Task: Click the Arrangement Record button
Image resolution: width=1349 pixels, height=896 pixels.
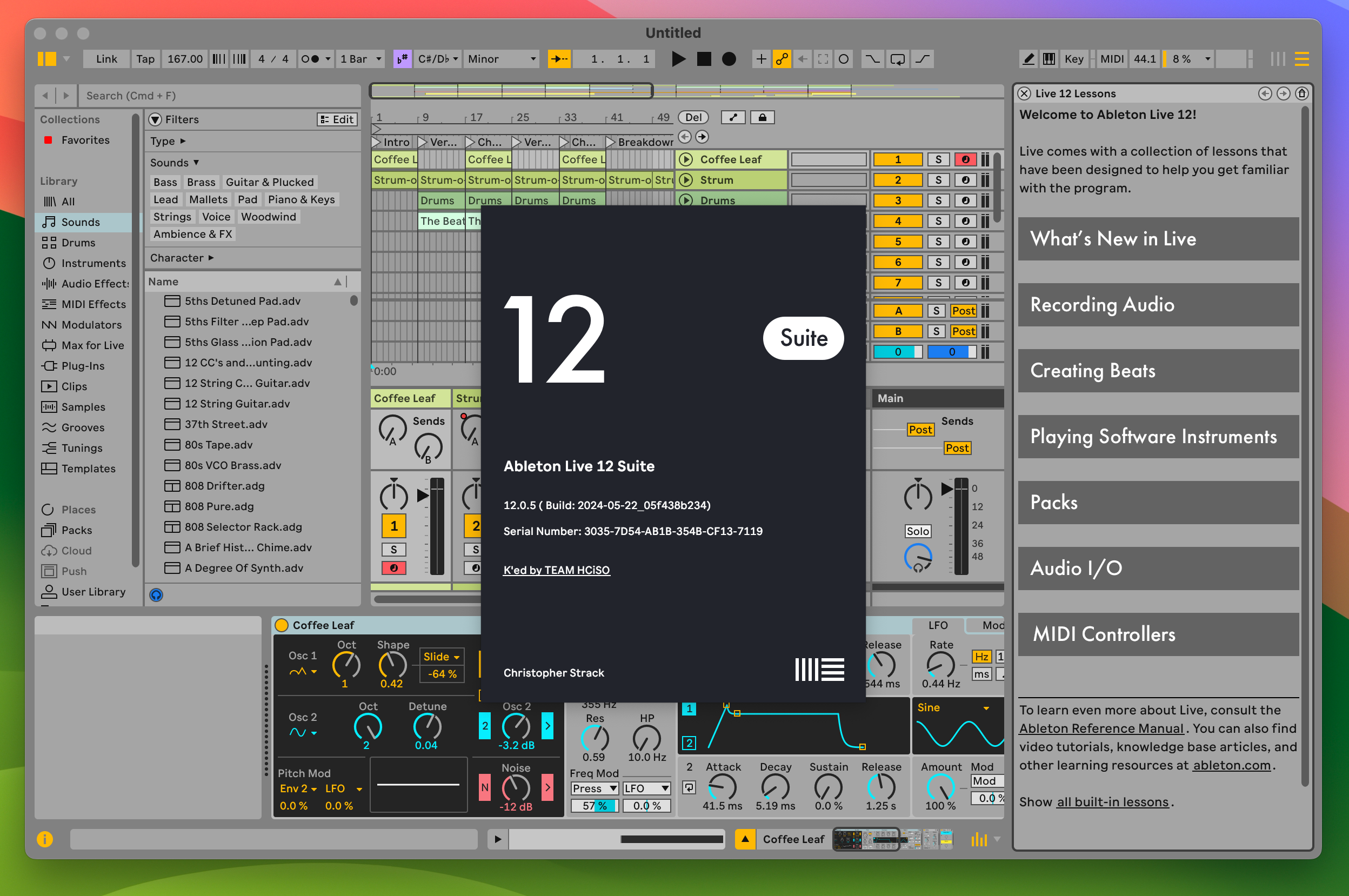Action: click(x=729, y=59)
